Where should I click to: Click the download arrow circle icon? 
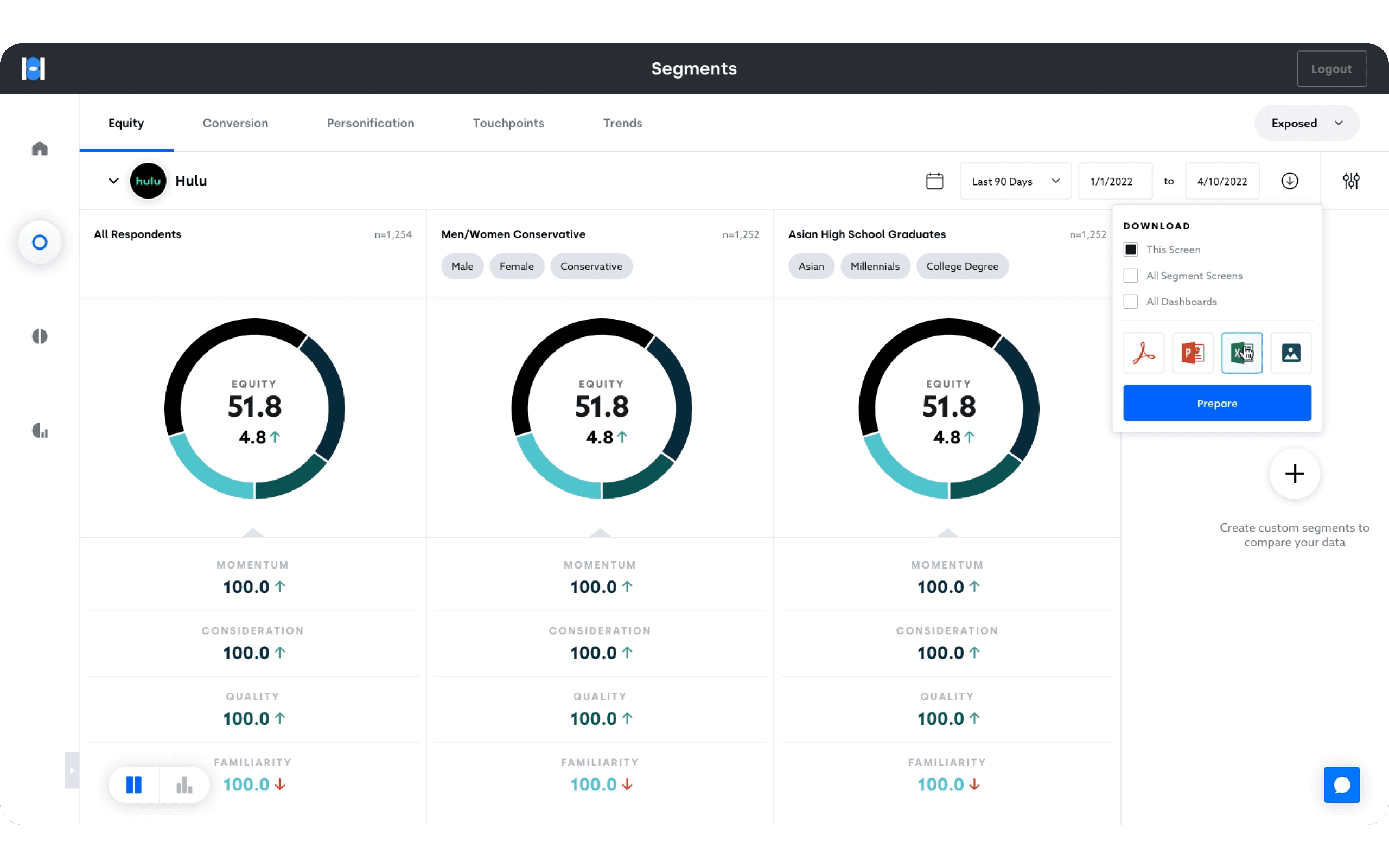pos(1290,181)
